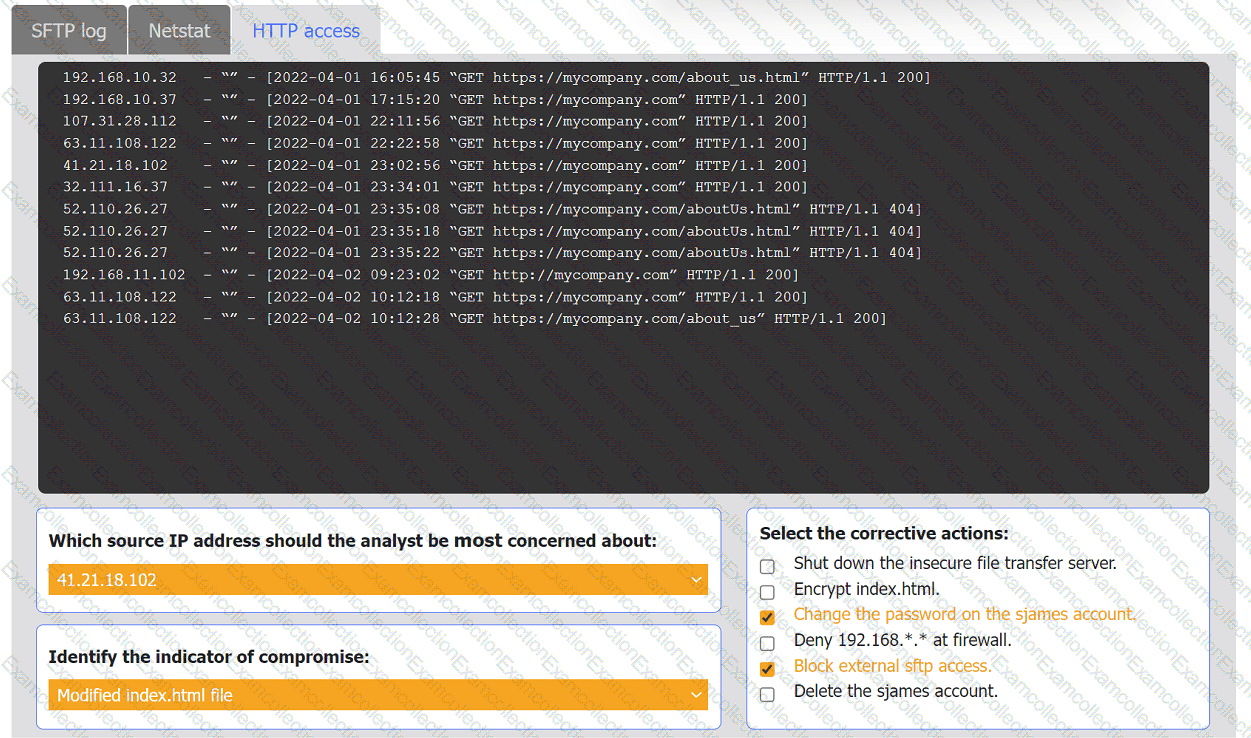Switch to the SFTP log tab
Image resolution: width=1251 pixels, height=738 pixels.
pos(68,31)
